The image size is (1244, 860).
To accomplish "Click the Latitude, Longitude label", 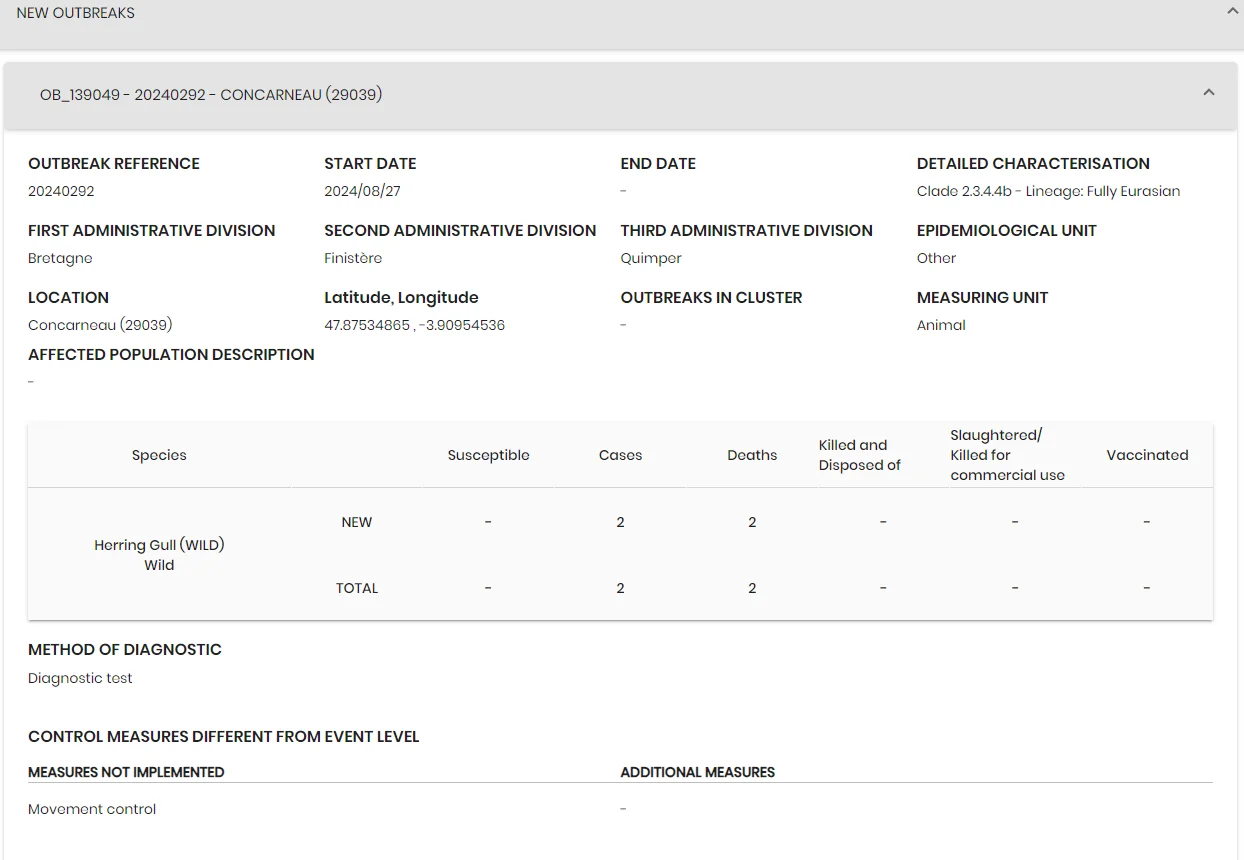I will (401, 298).
